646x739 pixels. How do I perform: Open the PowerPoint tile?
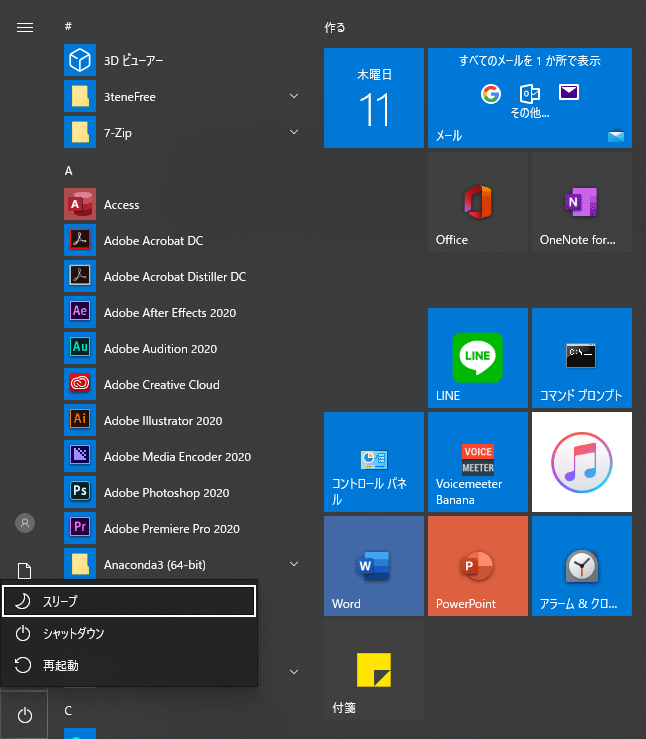(x=478, y=566)
